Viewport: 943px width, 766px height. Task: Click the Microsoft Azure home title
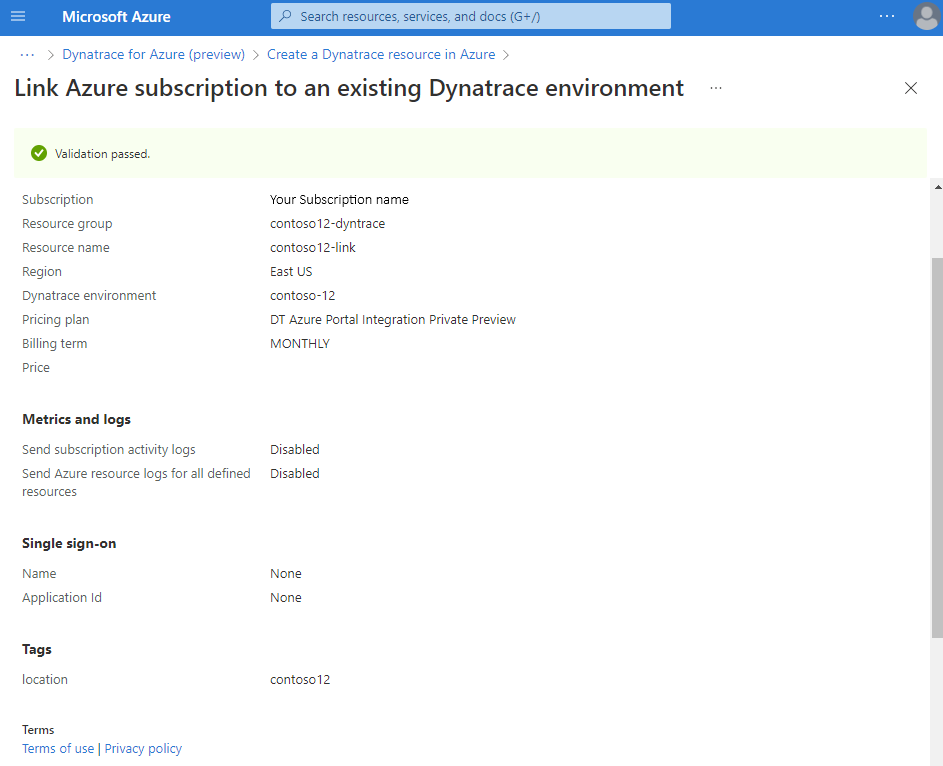click(x=116, y=17)
